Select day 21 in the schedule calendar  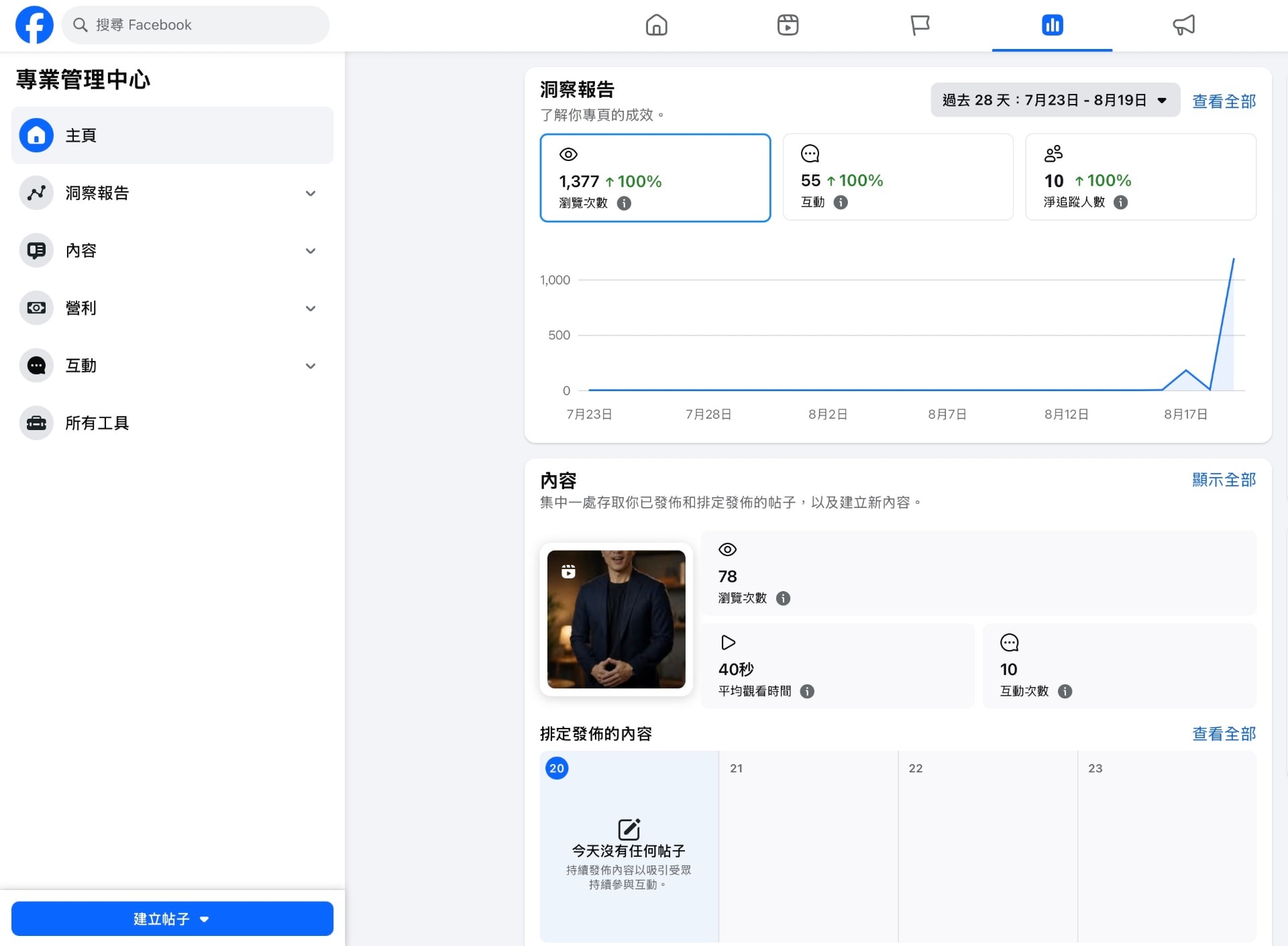click(808, 846)
